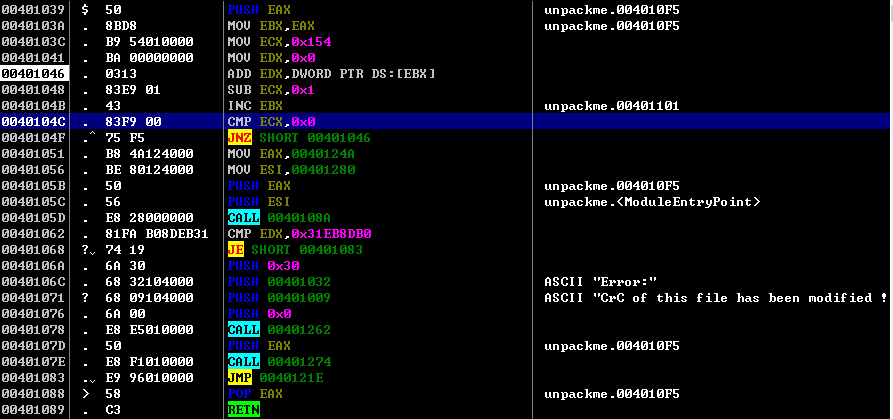Click address 0040106C
893x419 pixels.
tap(34, 281)
